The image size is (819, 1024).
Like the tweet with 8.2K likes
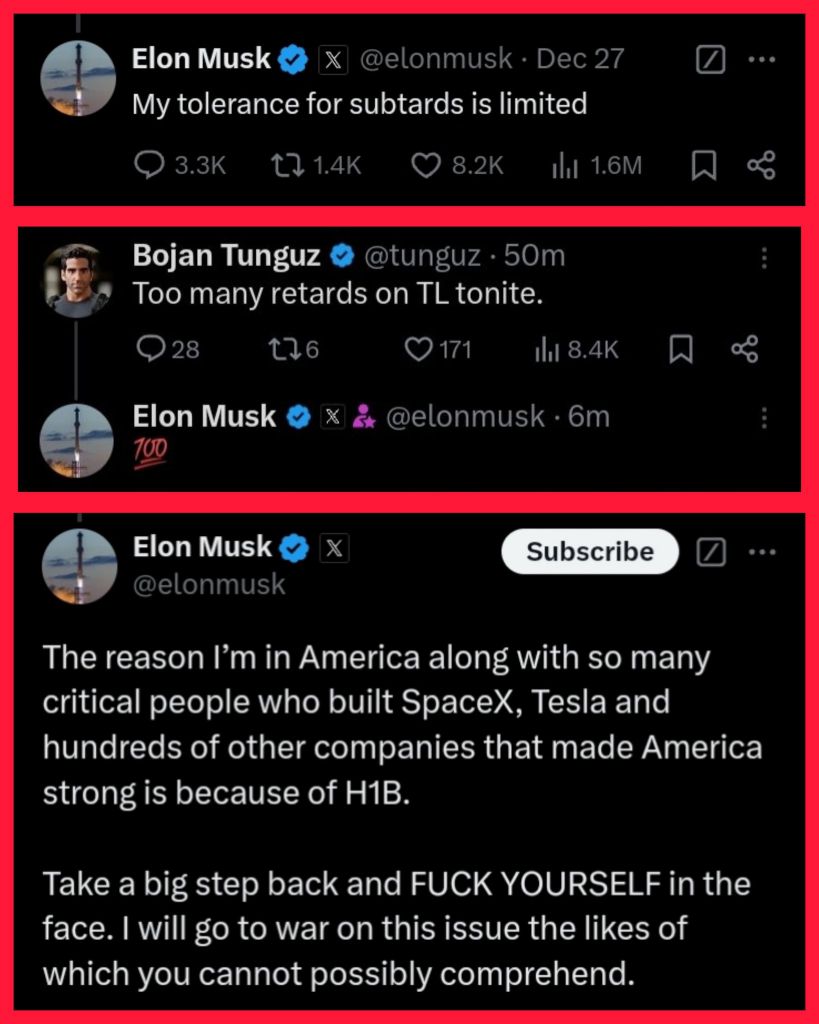coord(457,166)
